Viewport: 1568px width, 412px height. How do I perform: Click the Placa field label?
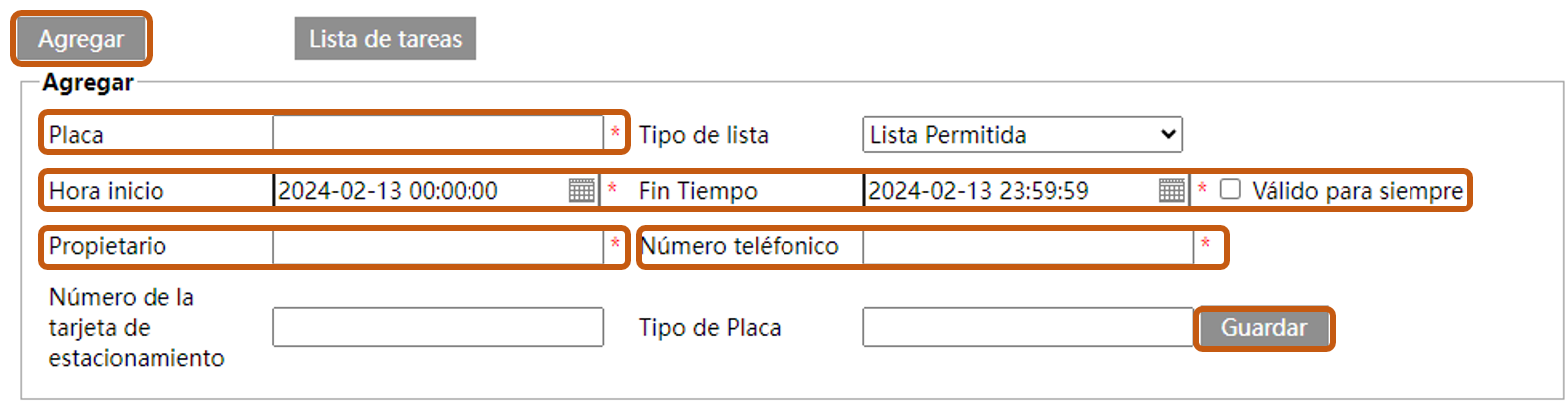(76, 135)
